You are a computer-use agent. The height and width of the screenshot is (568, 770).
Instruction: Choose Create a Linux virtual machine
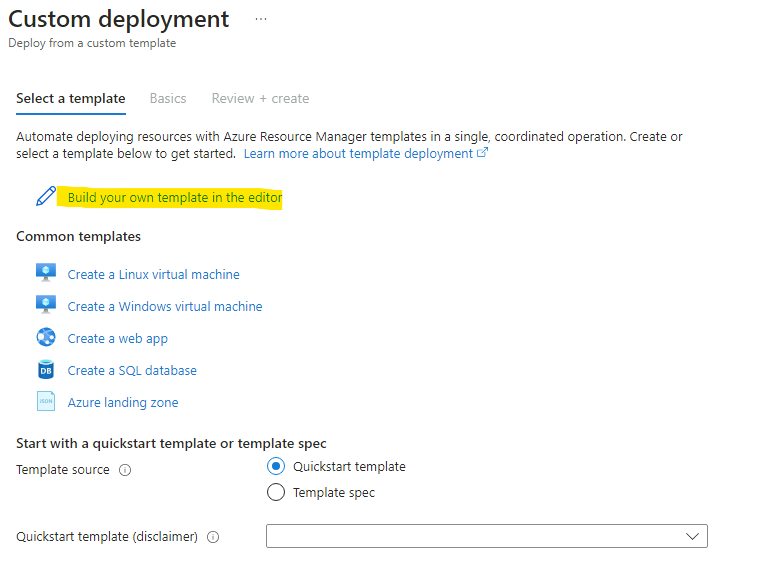pos(154,274)
